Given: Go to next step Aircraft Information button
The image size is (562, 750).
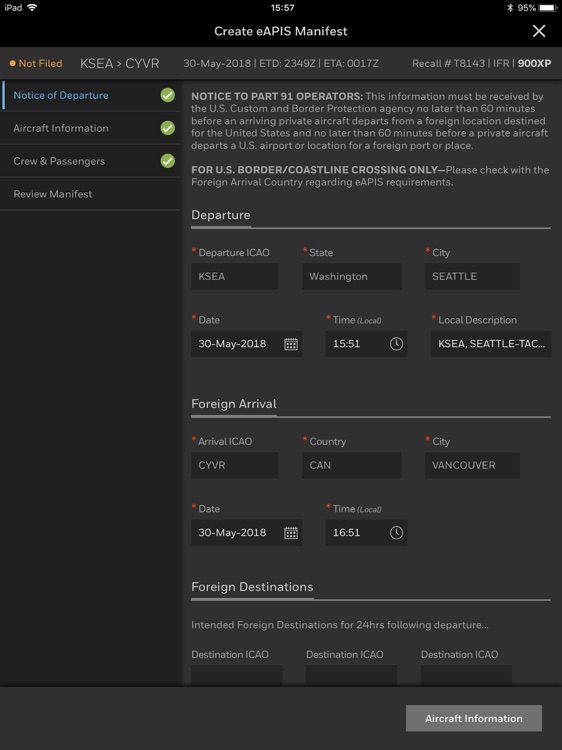Looking at the screenshot, I should [474, 718].
